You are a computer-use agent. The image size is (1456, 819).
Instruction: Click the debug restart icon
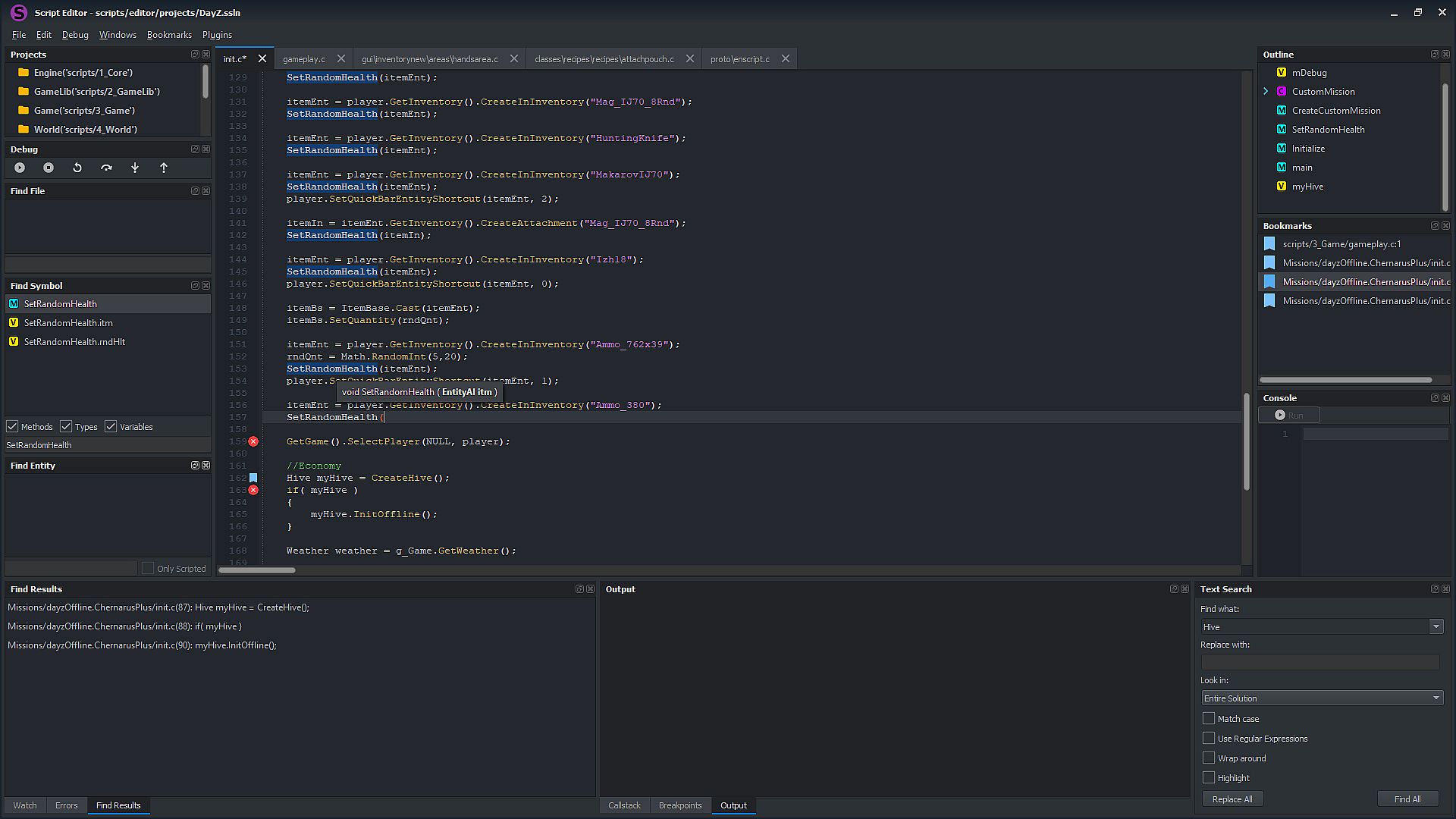click(77, 168)
